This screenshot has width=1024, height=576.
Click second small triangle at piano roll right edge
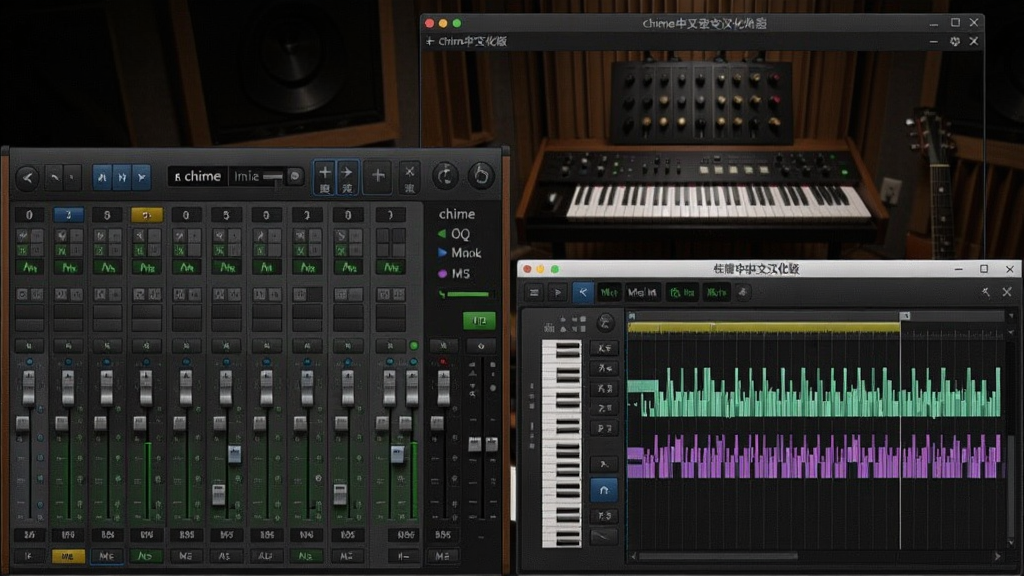(1011, 333)
